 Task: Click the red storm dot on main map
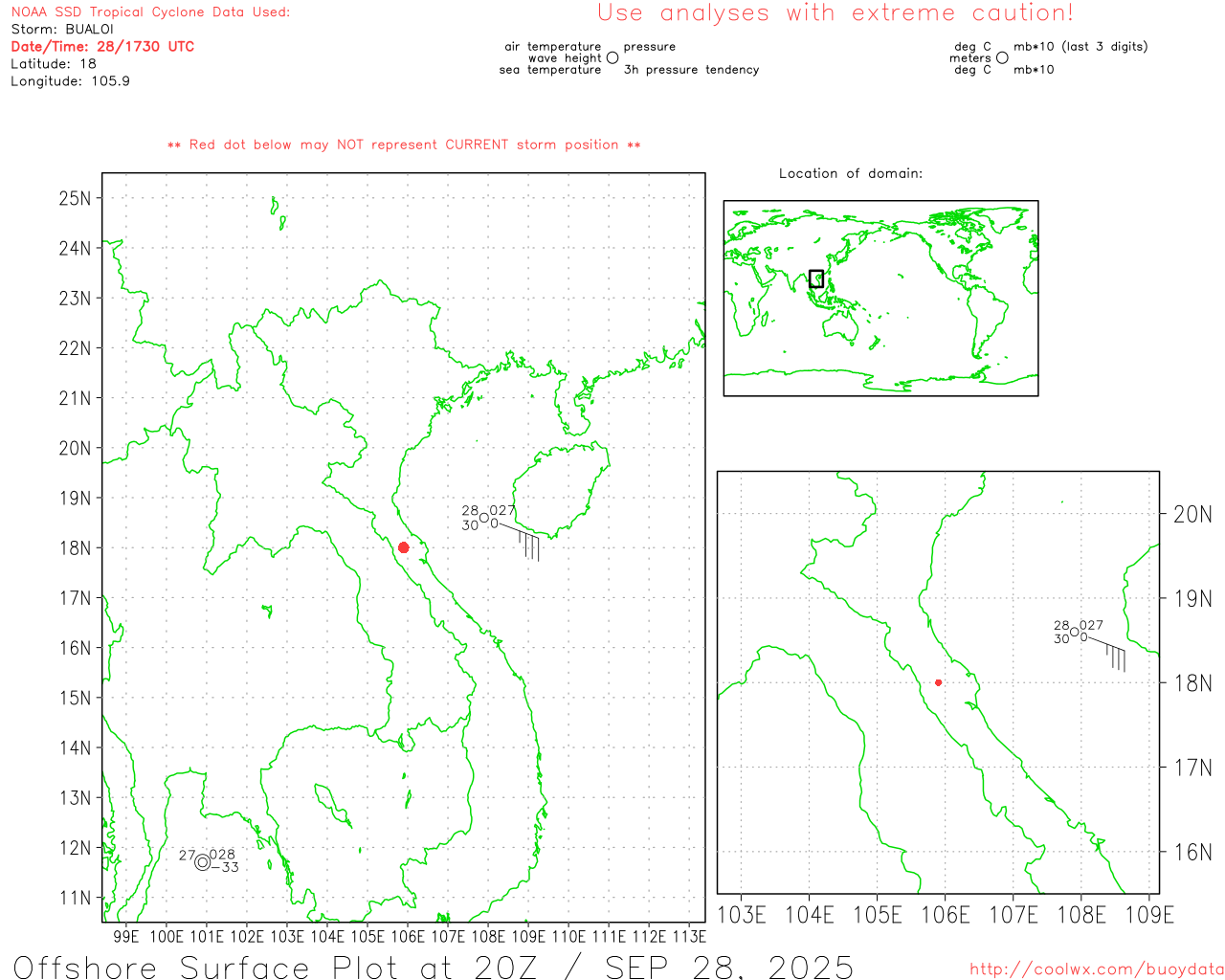[x=403, y=547]
